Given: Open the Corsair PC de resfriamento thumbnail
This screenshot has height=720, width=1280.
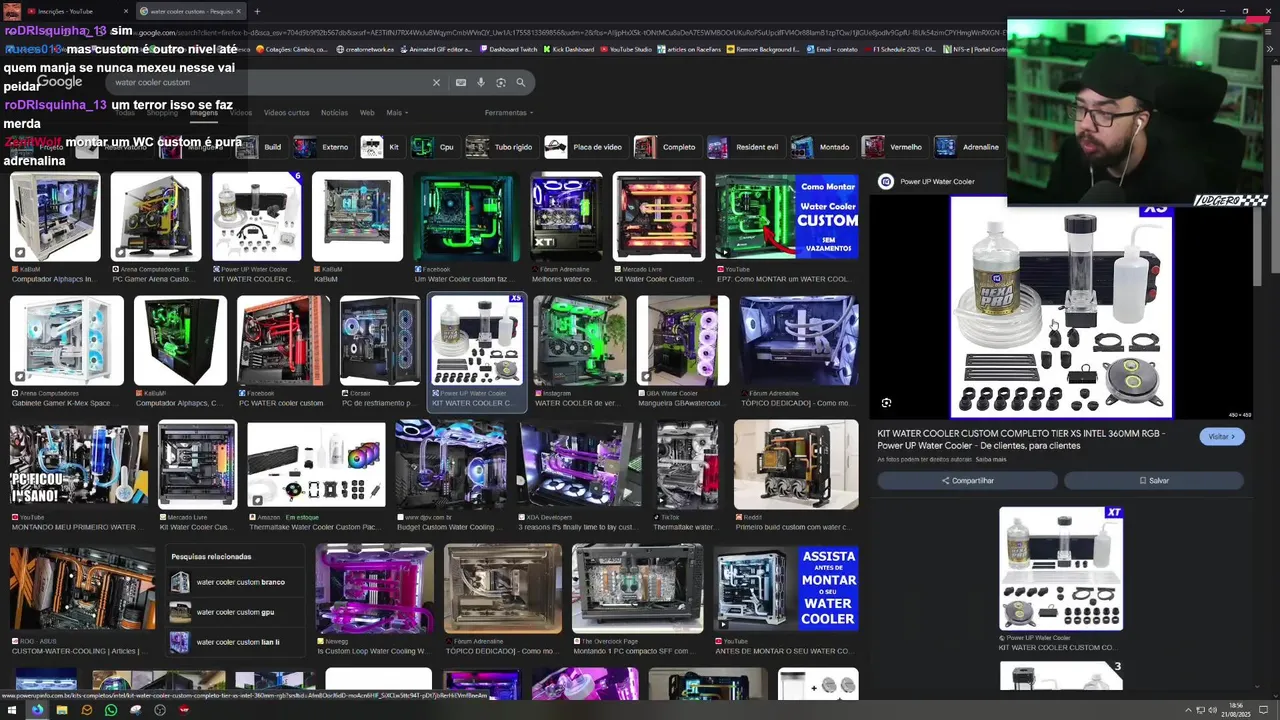Looking at the screenshot, I should tap(380, 341).
